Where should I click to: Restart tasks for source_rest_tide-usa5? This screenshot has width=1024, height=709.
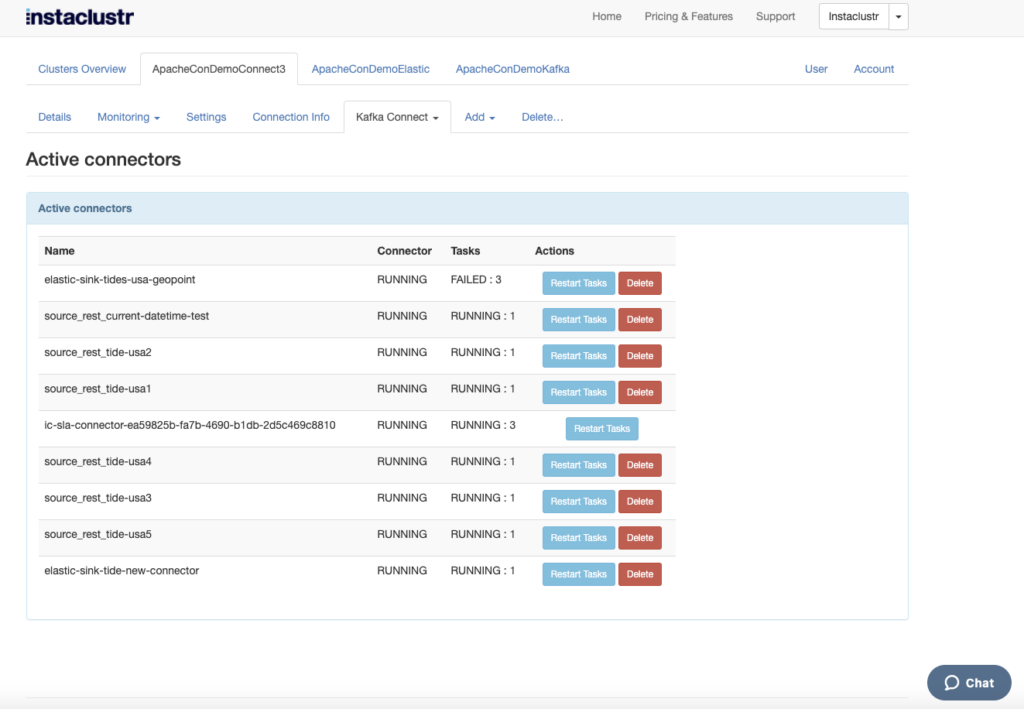(x=579, y=538)
